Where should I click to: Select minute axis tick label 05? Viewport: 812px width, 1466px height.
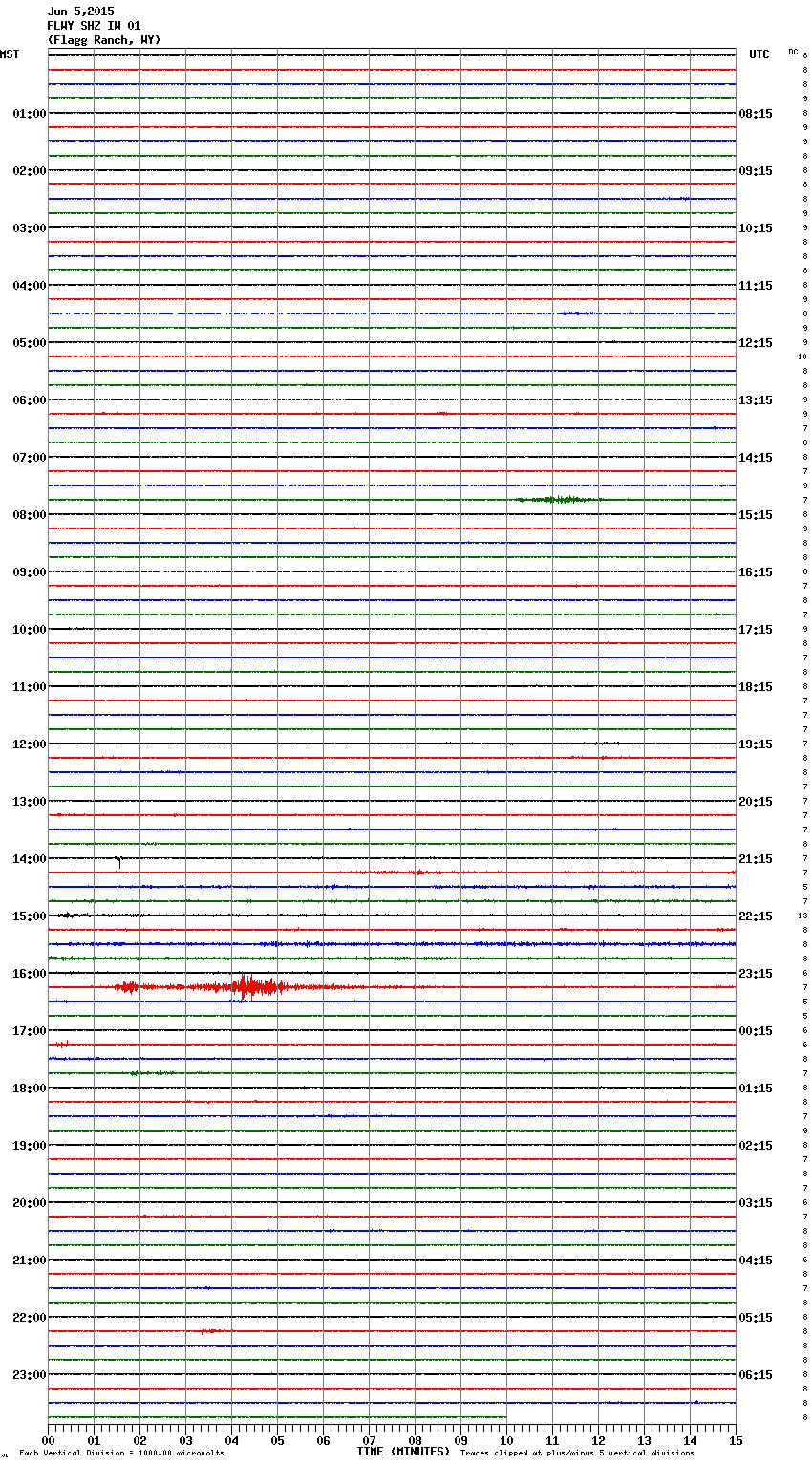[277, 1440]
